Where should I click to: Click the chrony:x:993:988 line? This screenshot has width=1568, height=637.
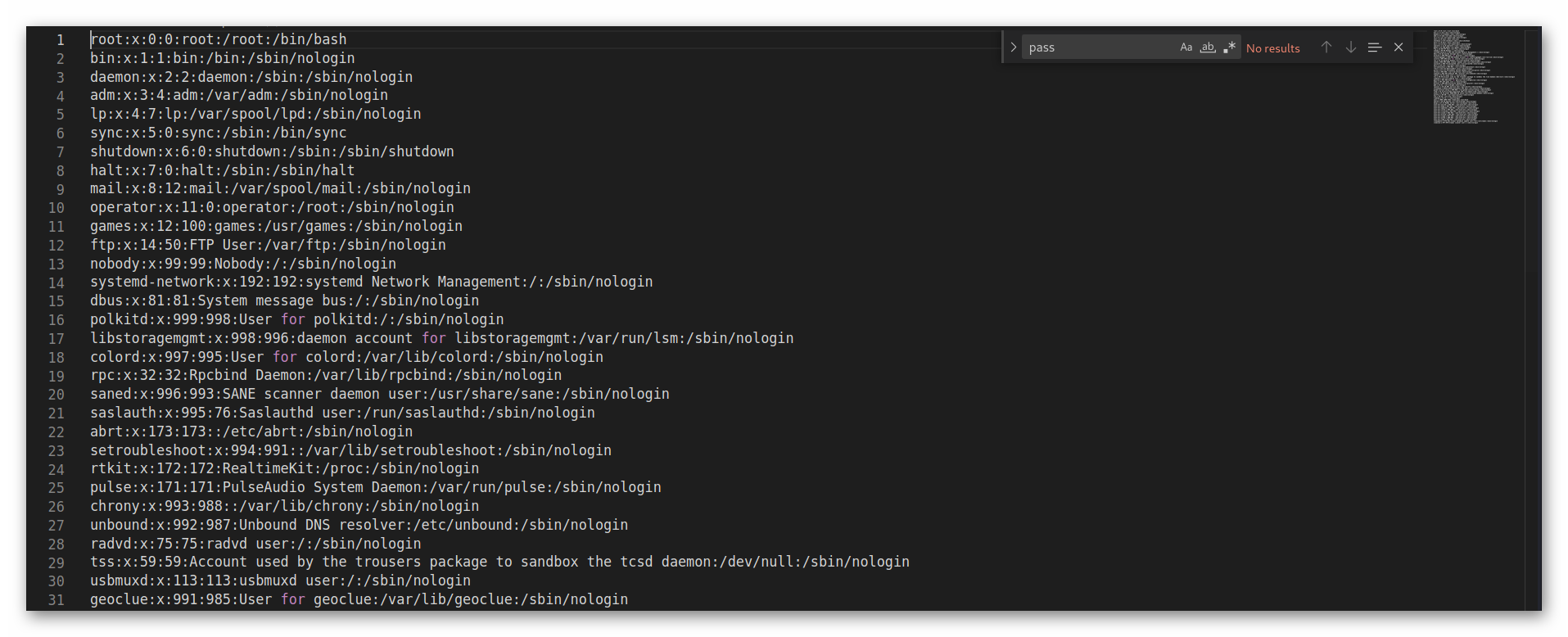285,506
